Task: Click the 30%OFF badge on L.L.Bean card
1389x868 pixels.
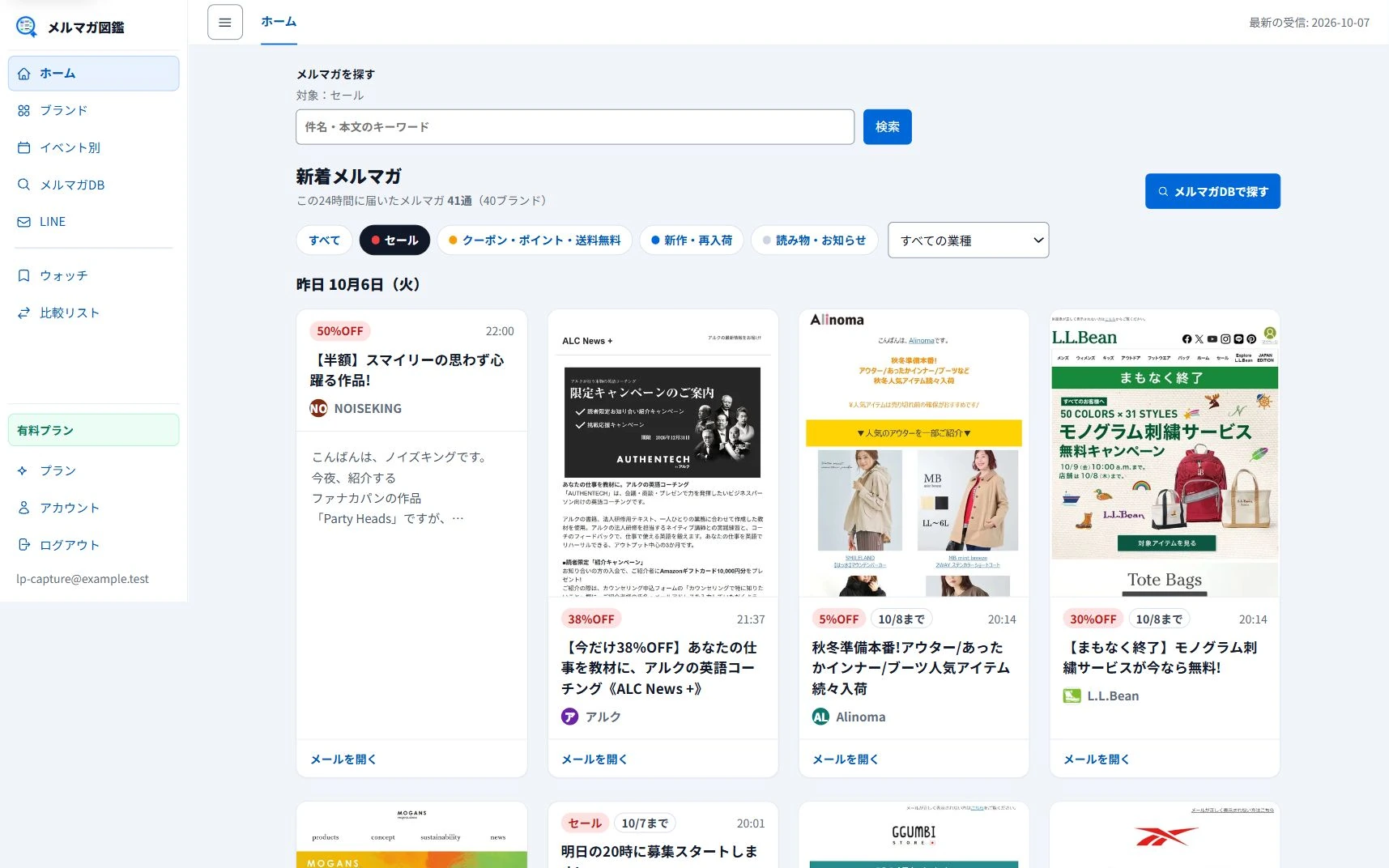Action: pos(1093,619)
